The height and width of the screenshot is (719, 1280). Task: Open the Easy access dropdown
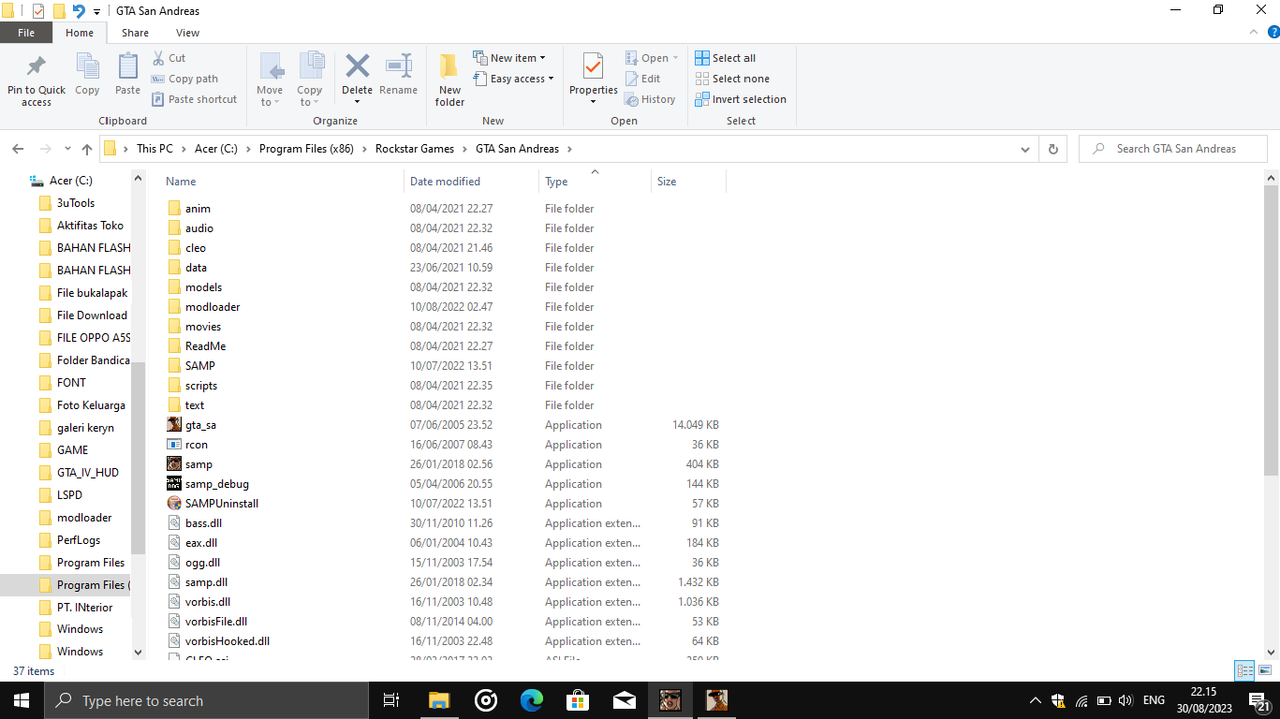coord(514,79)
